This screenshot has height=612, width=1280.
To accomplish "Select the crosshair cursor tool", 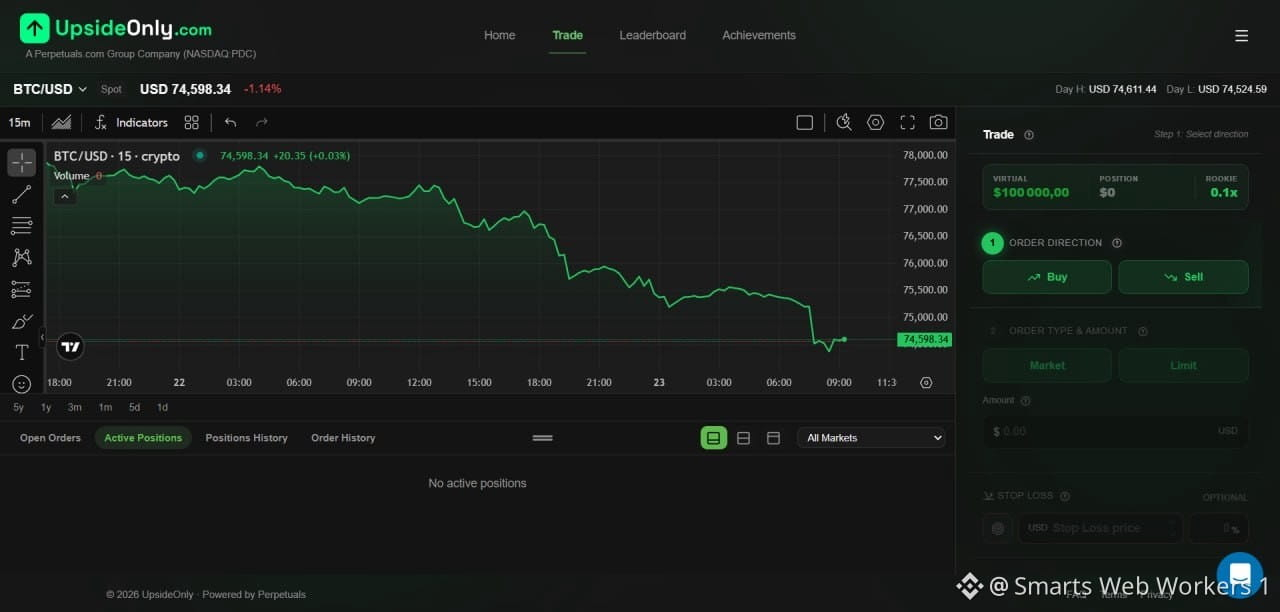I will 21,162.
